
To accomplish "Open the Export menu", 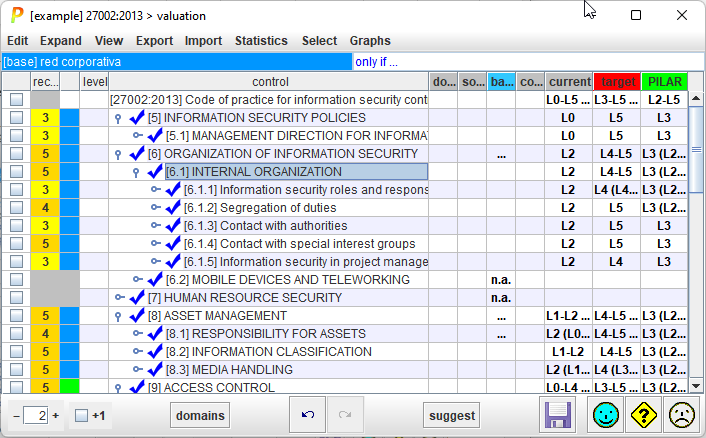I will click(x=154, y=41).
